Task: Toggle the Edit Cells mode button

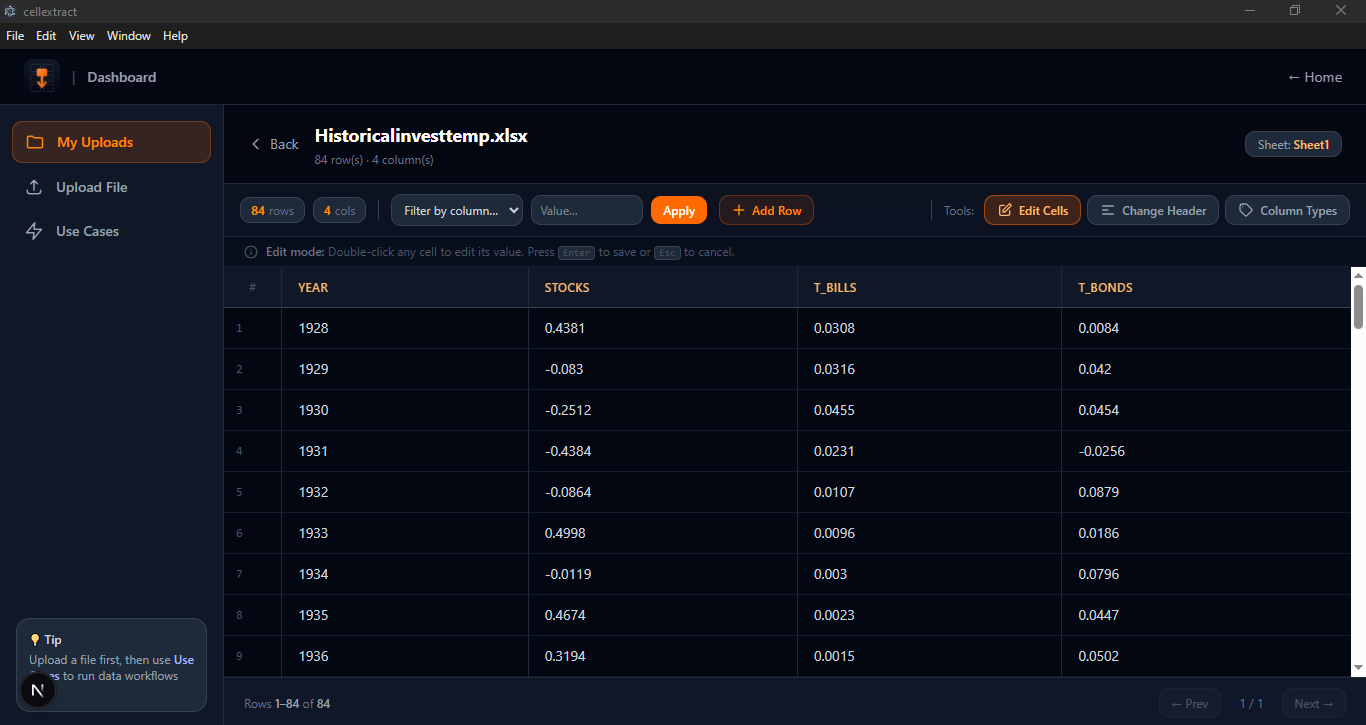Action: [x=1032, y=210]
